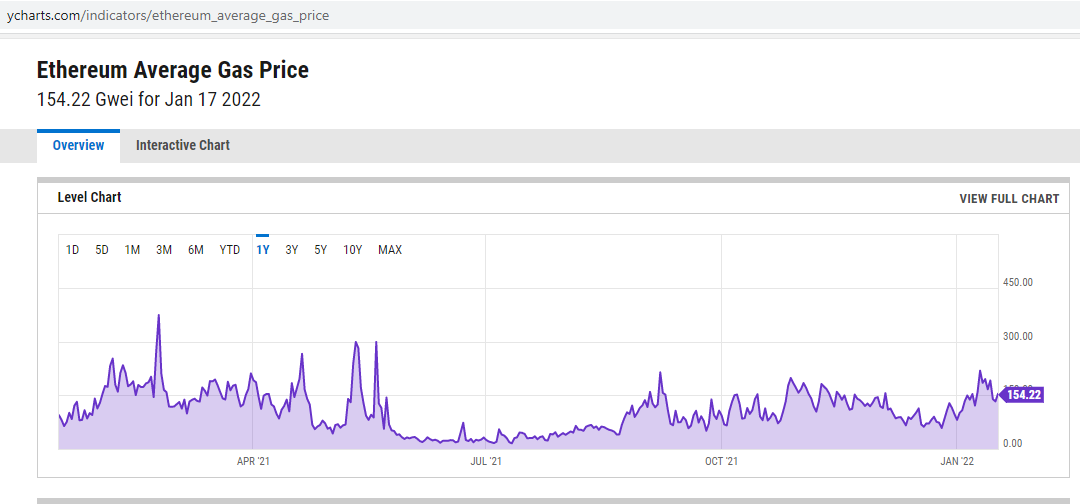This screenshot has width=1080, height=504.
Task: Click the Ethereum Average Gas Price heading
Action: (172, 70)
